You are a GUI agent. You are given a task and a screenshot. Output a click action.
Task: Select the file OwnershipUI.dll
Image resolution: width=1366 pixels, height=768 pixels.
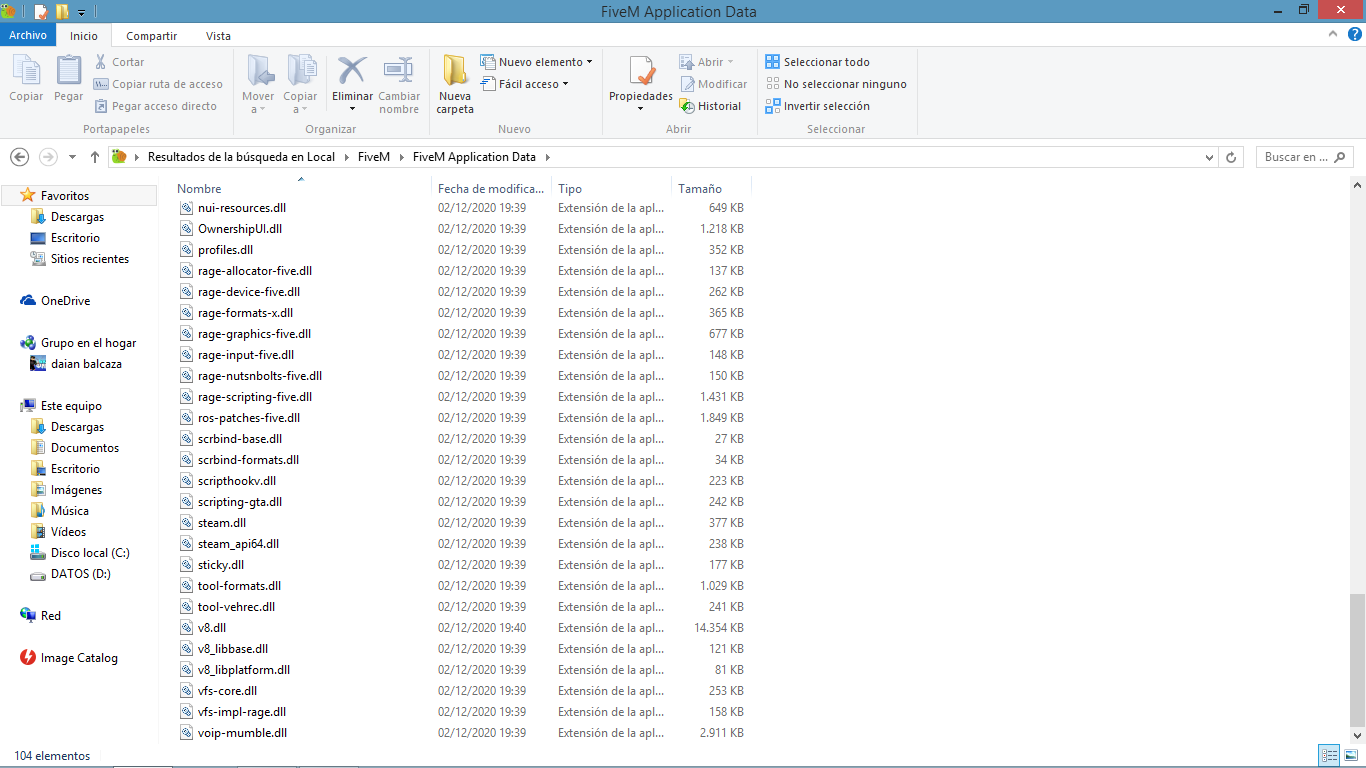point(239,229)
